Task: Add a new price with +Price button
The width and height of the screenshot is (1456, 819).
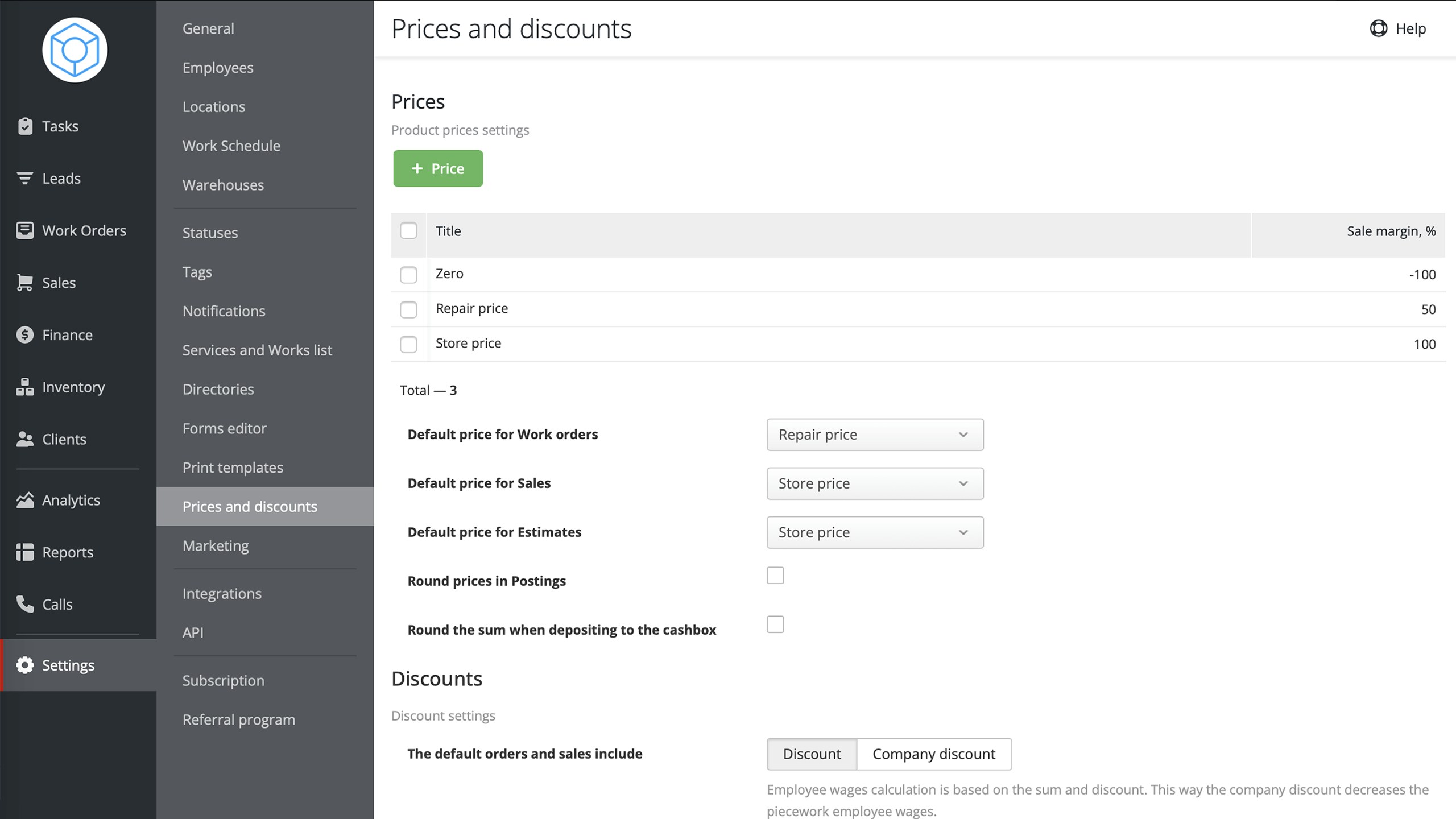Action: click(438, 169)
